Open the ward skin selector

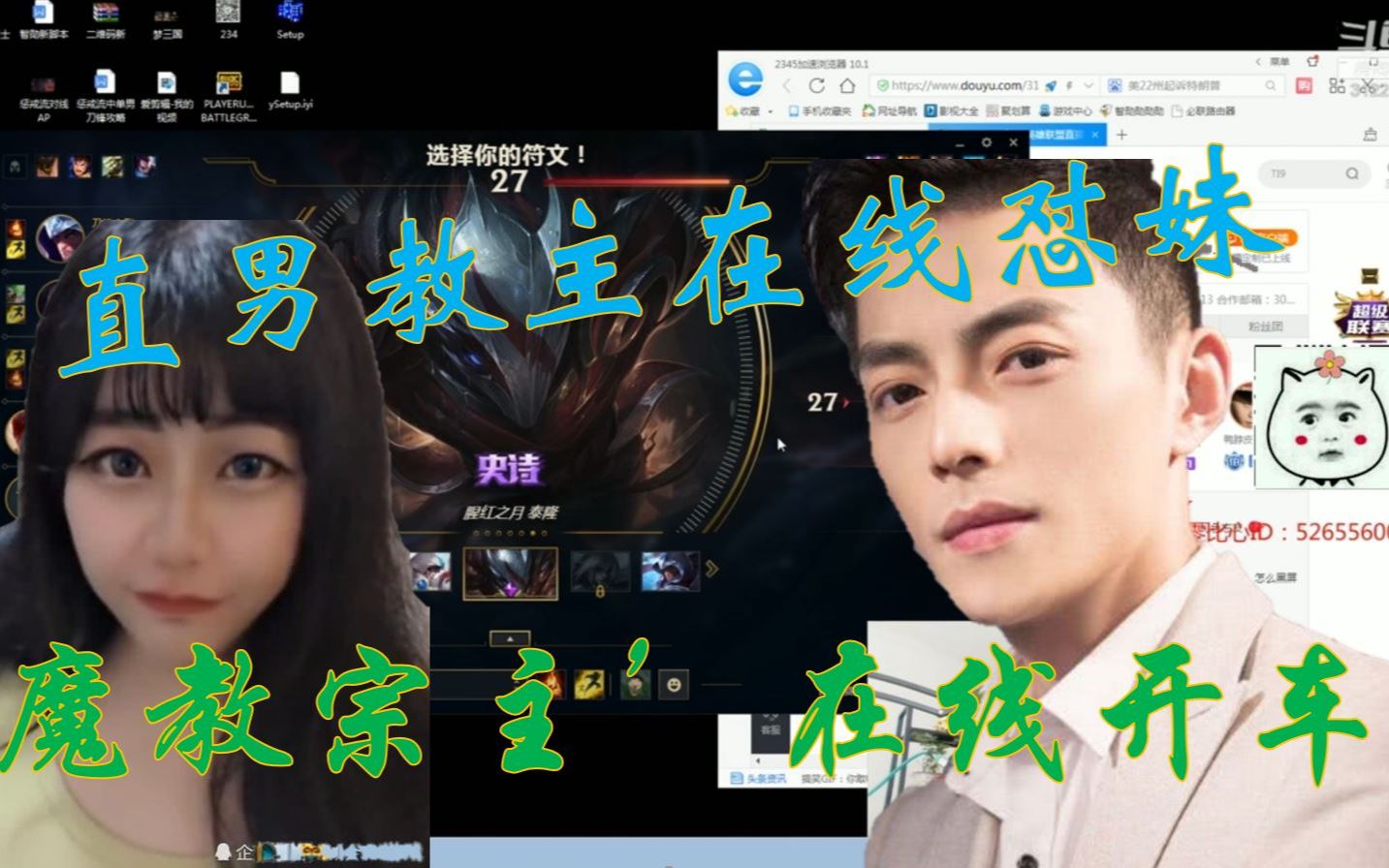(x=634, y=684)
